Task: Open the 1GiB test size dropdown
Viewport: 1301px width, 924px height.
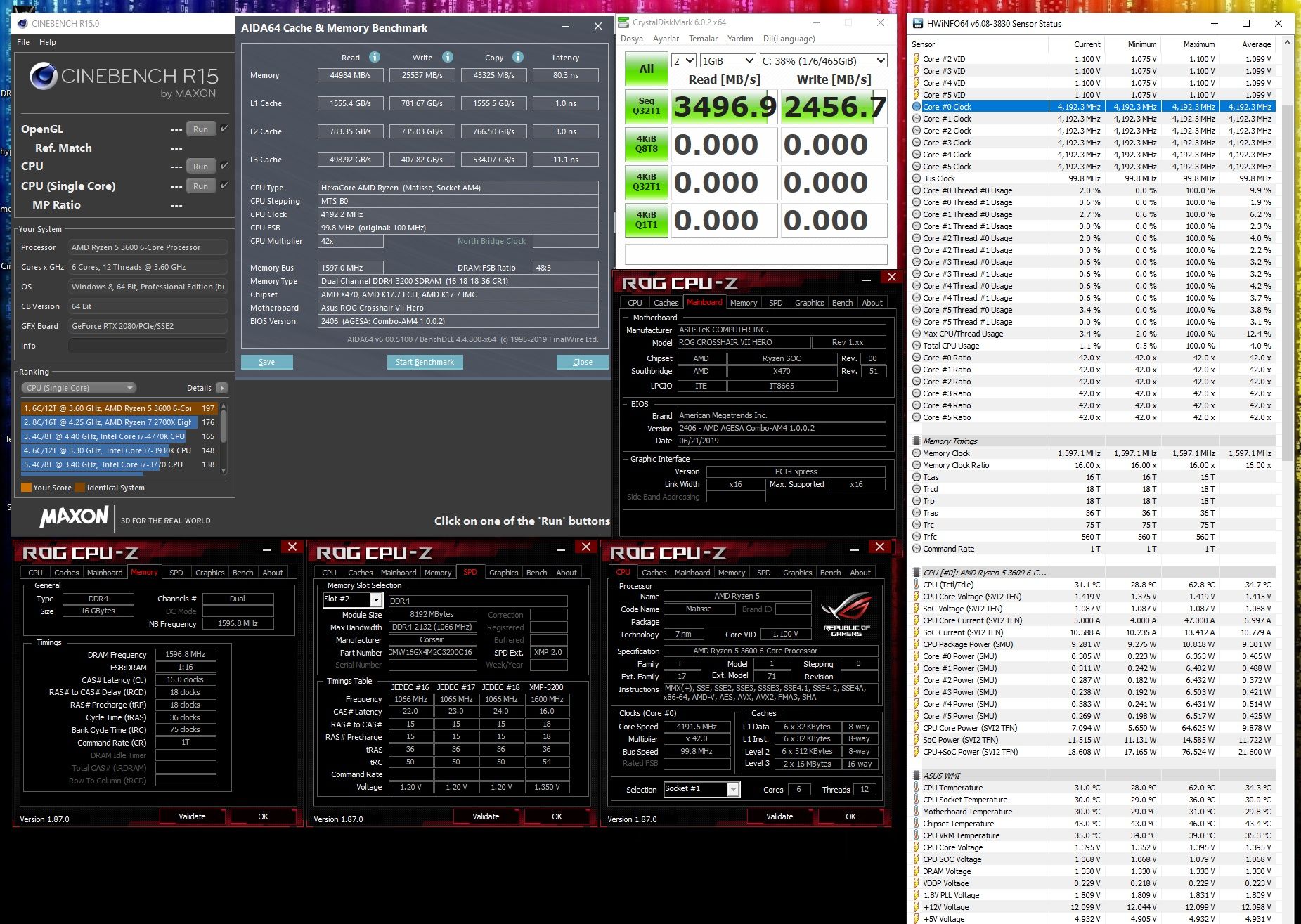Action: click(728, 60)
